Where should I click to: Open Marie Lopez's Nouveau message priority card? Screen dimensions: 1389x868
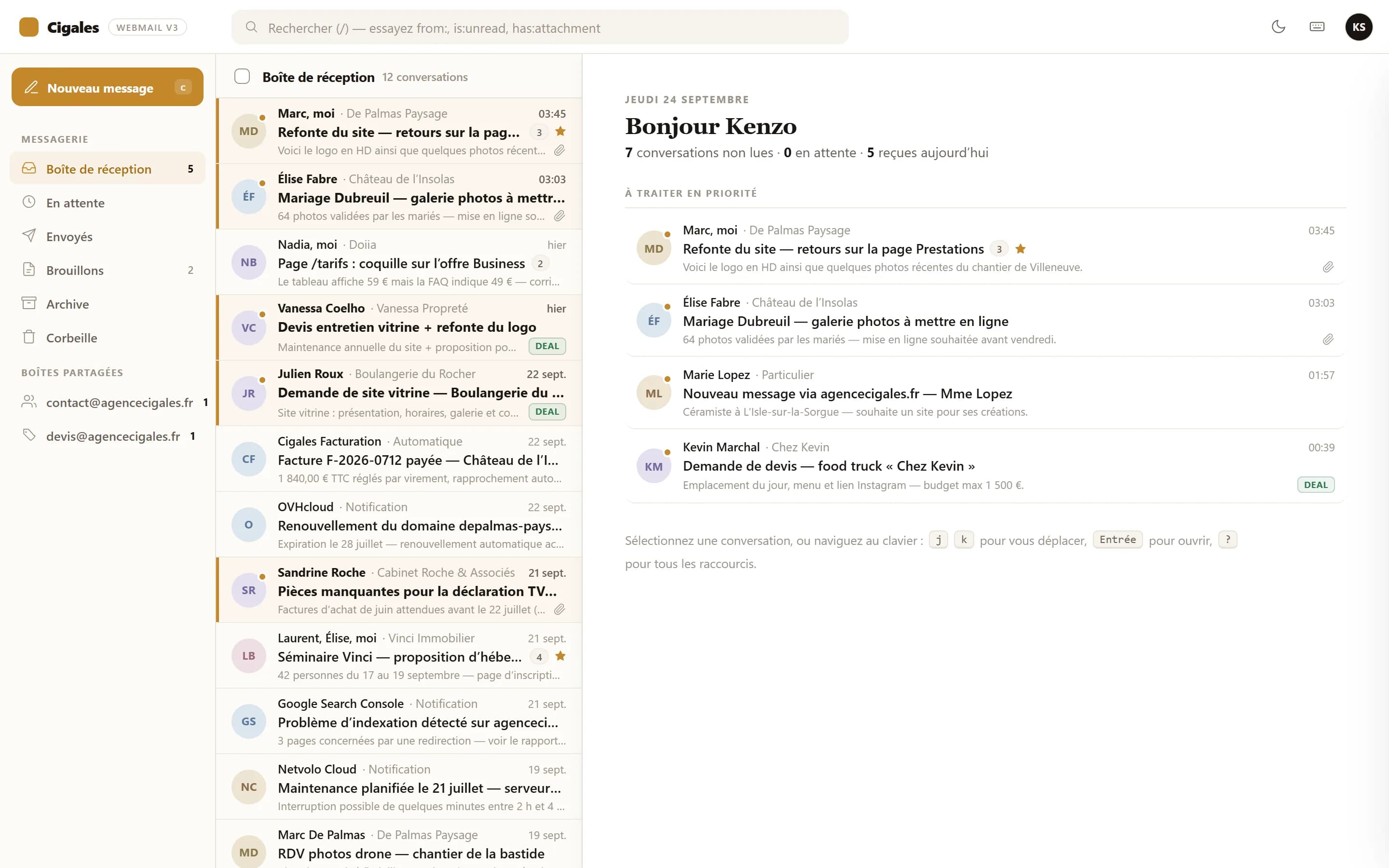click(x=985, y=393)
